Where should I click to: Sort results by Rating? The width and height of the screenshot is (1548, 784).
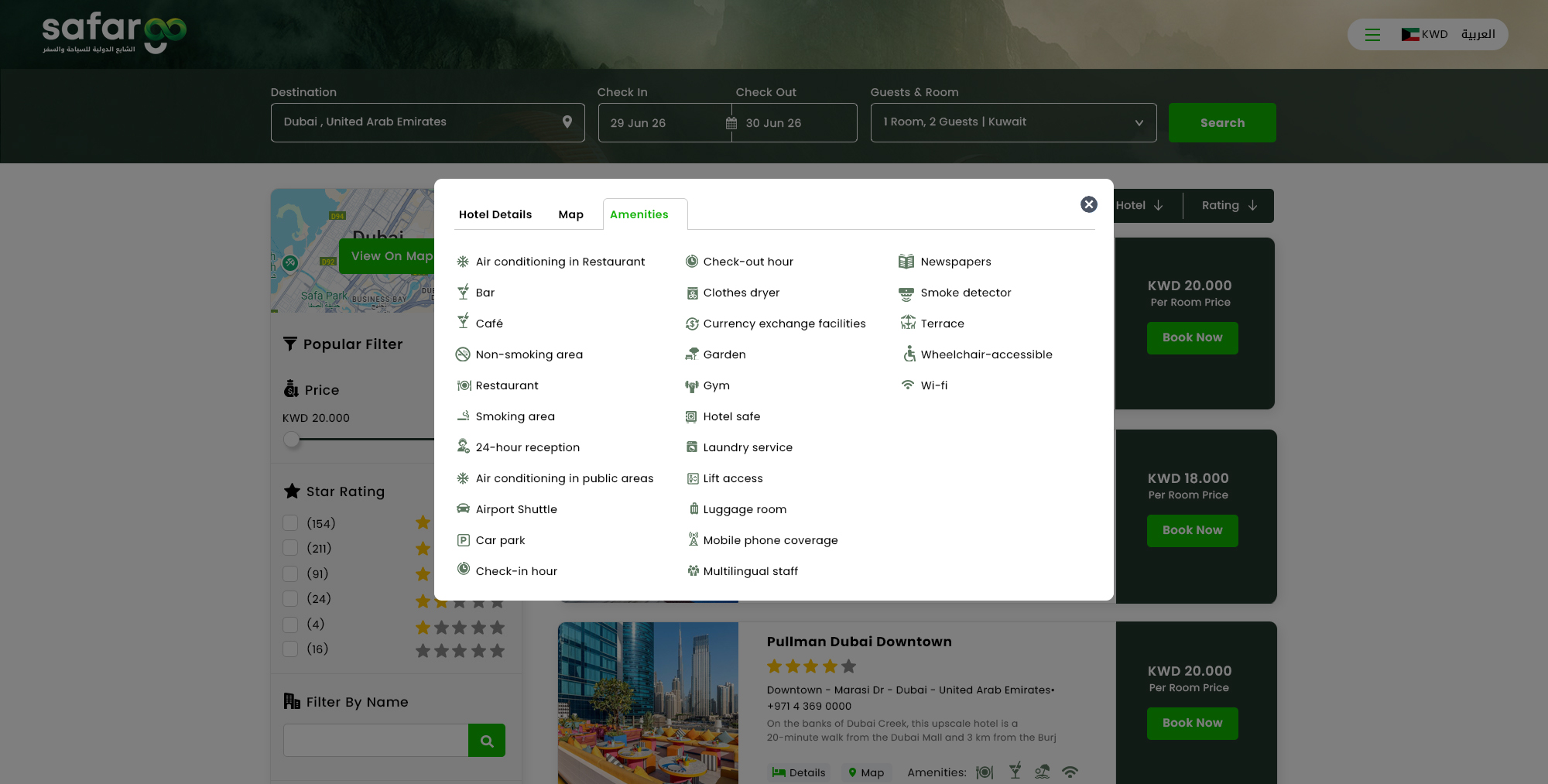click(1228, 206)
